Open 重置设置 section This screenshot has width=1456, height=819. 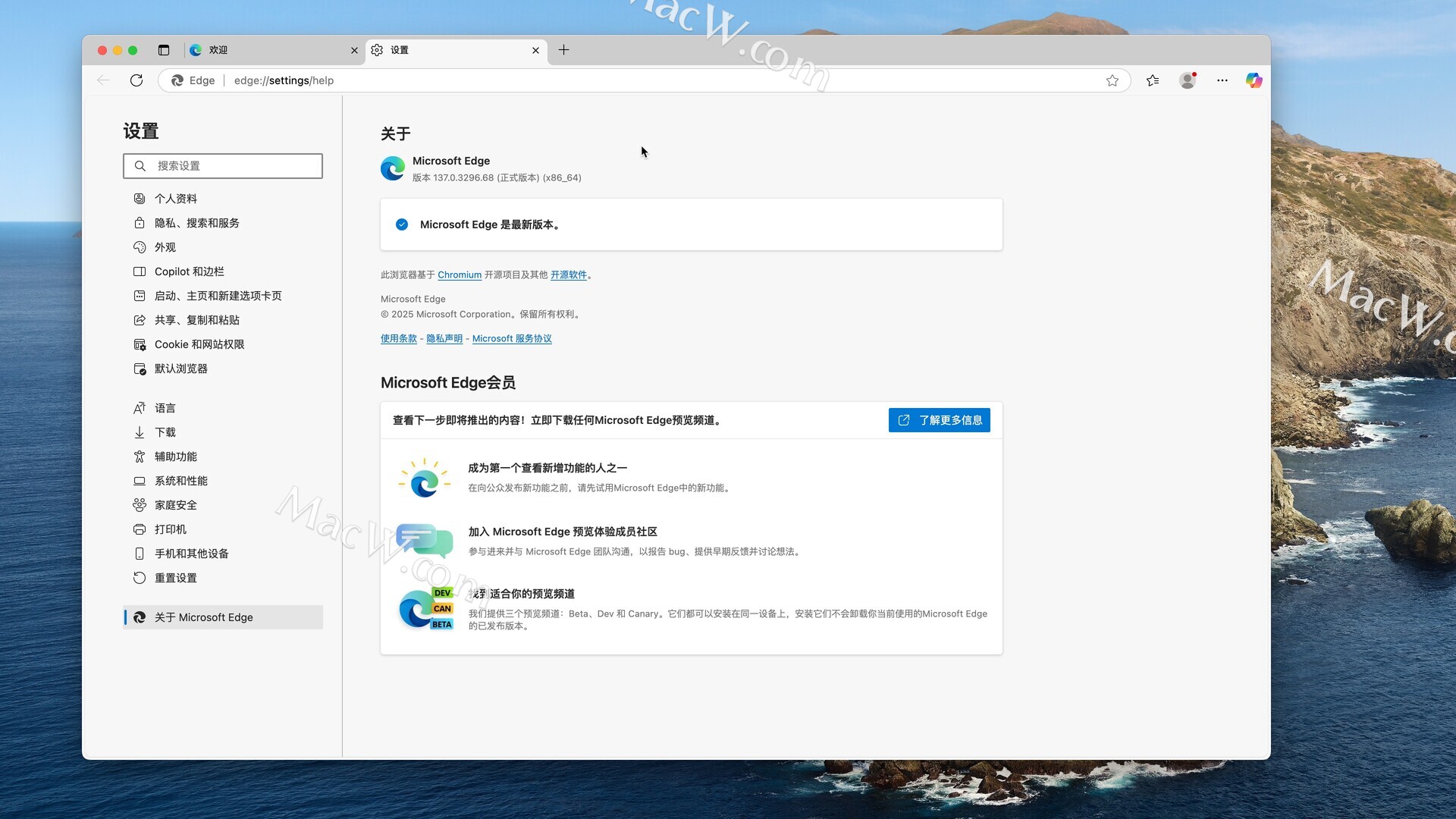pyautogui.click(x=223, y=578)
